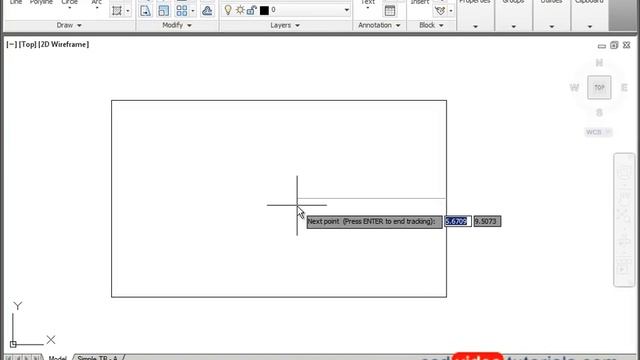Open the WCS coordinate system dropdown

598,132
